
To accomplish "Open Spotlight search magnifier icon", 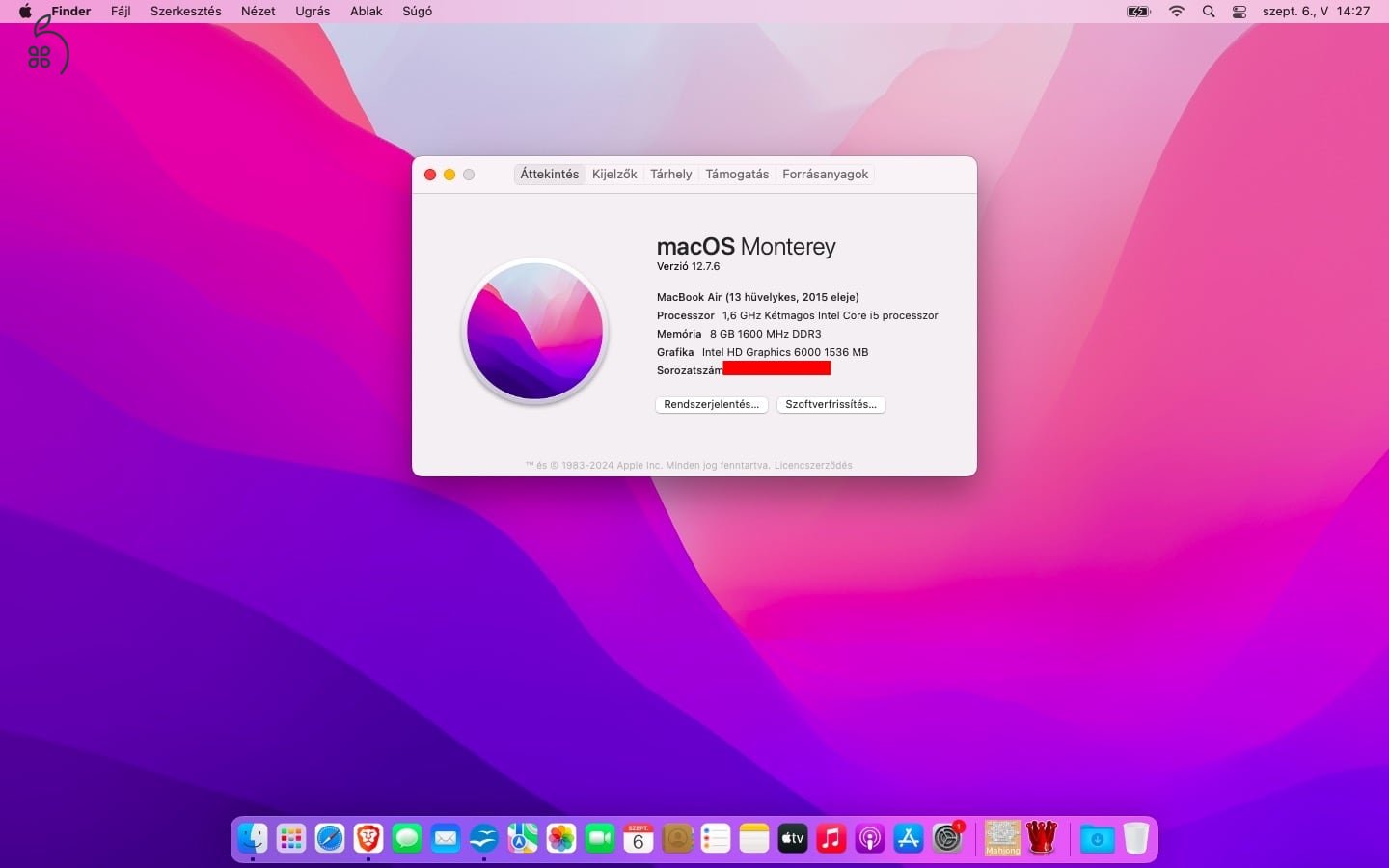I will (x=1209, y=12).
